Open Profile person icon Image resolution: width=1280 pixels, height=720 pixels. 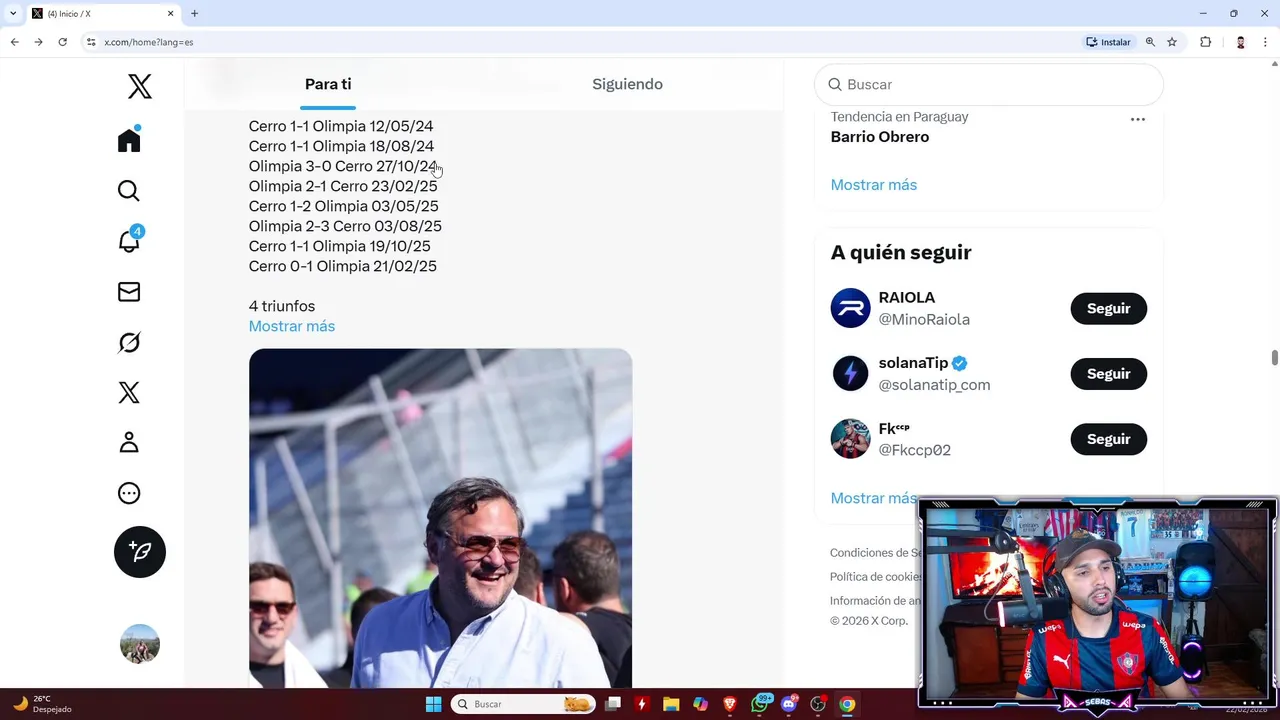click(129, 442)
